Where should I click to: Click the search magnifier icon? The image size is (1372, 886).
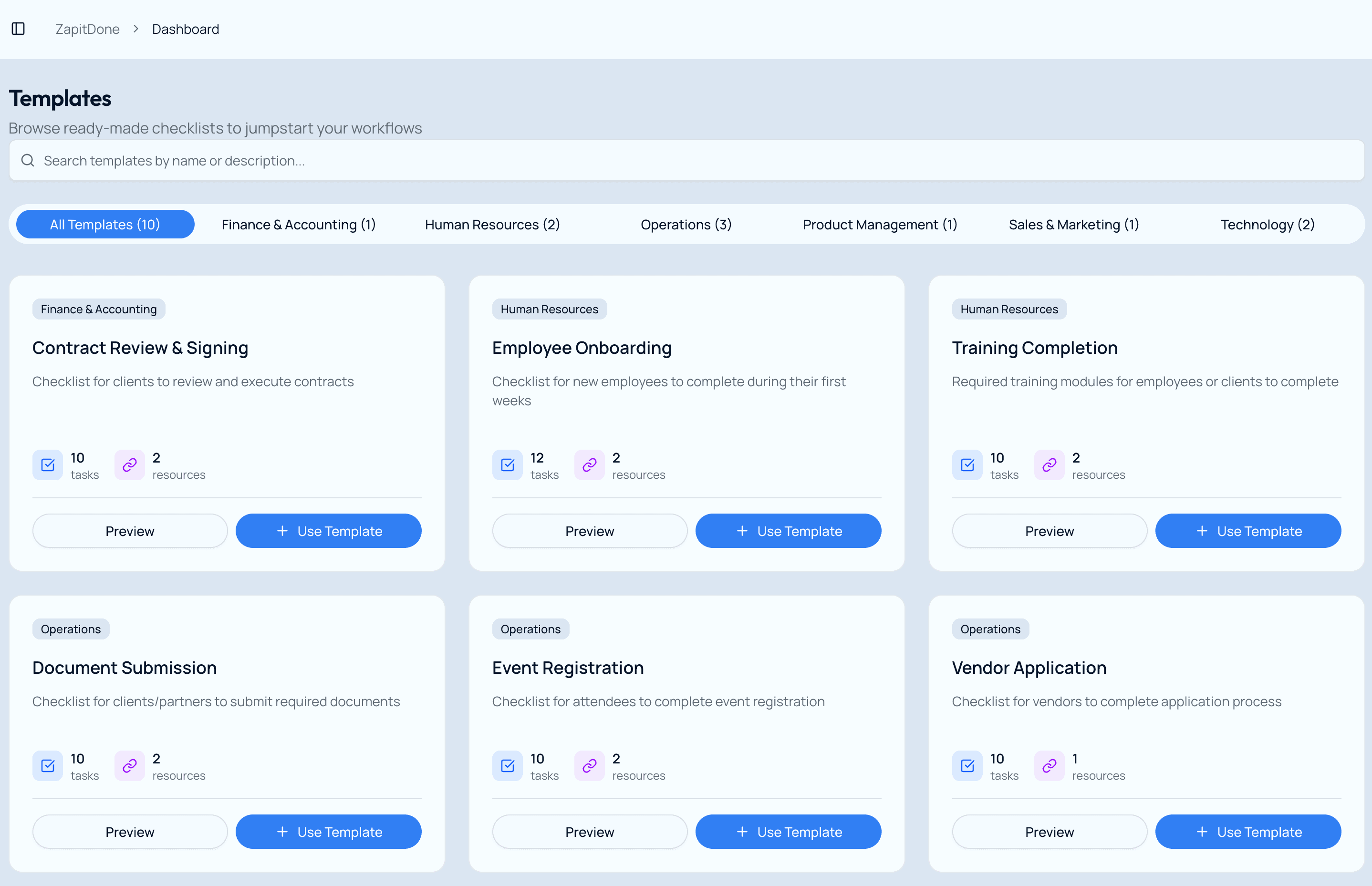(x=28, y=160)
